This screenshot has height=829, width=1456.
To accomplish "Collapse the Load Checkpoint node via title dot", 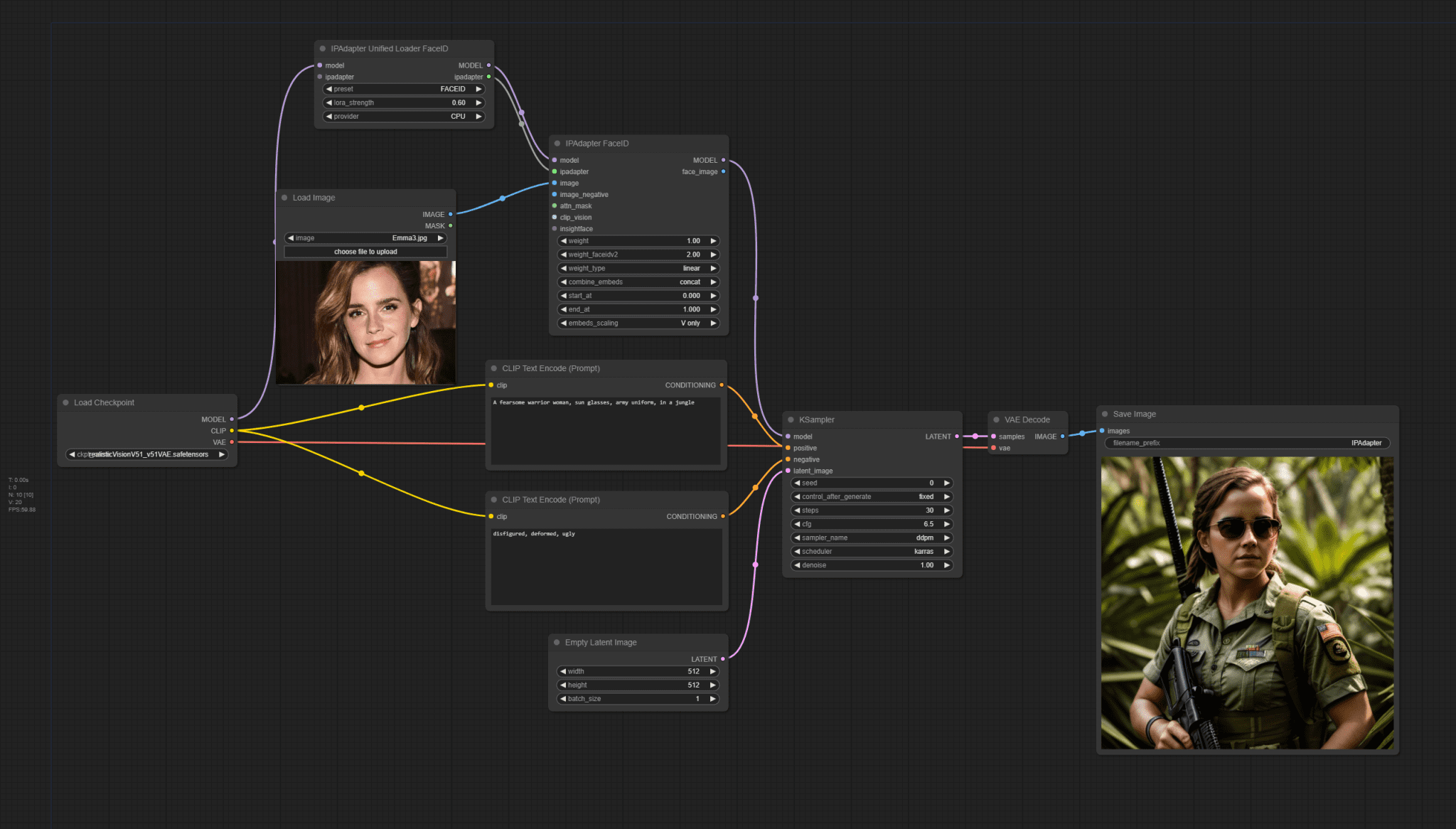I will [66, 403].
